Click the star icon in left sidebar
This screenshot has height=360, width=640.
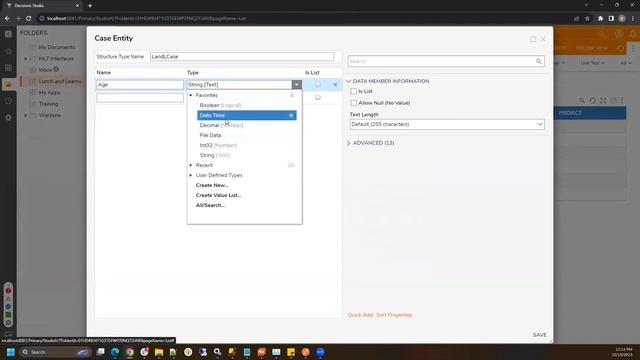coord(8,51)
